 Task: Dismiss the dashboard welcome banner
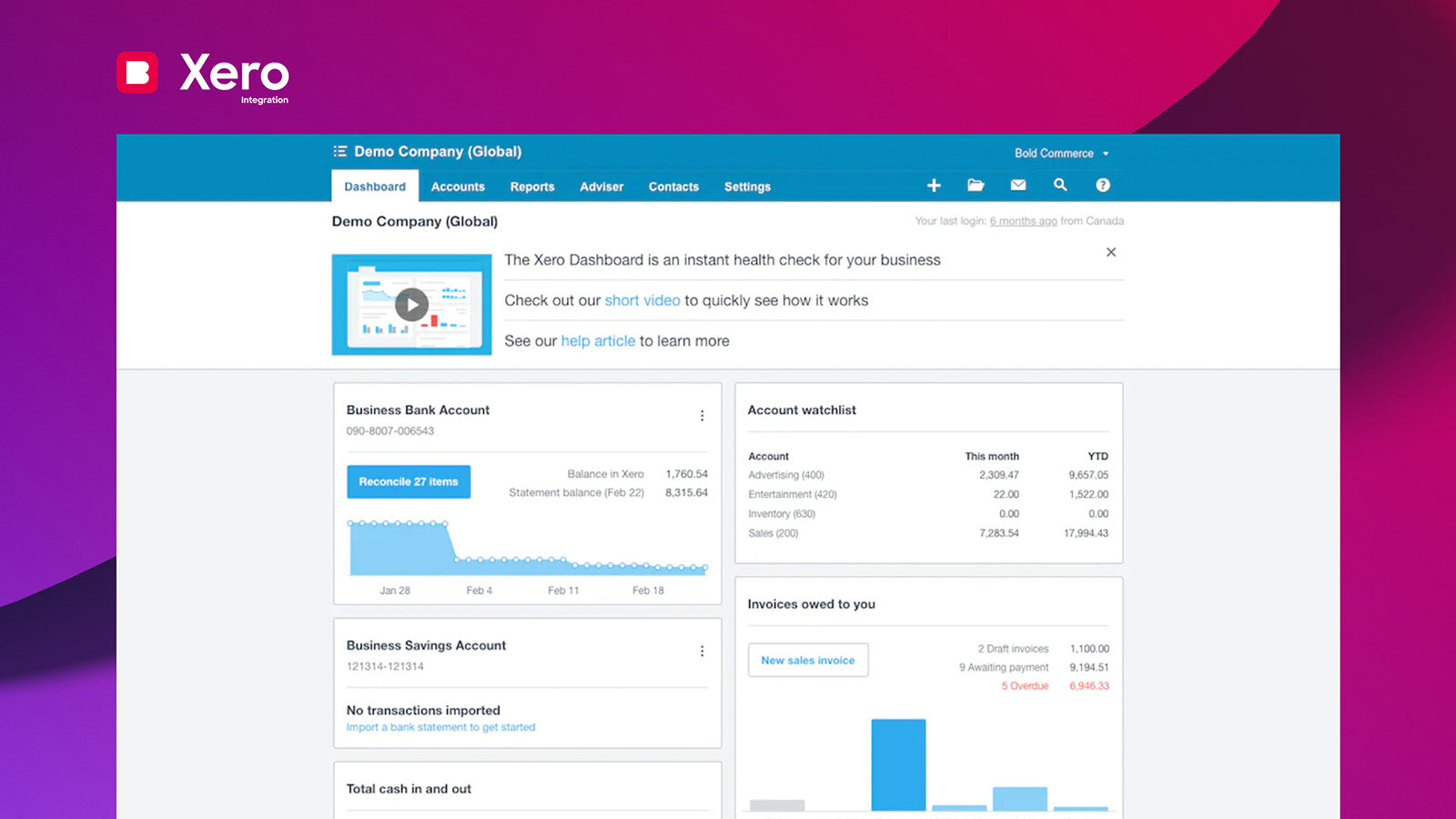click(1111, 252)
